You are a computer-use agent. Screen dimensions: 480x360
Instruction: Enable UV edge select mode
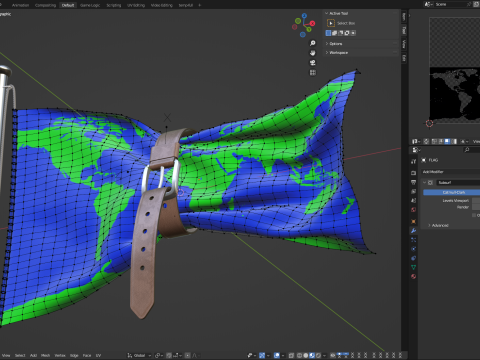pyautogui.click(x=441, y=141)
